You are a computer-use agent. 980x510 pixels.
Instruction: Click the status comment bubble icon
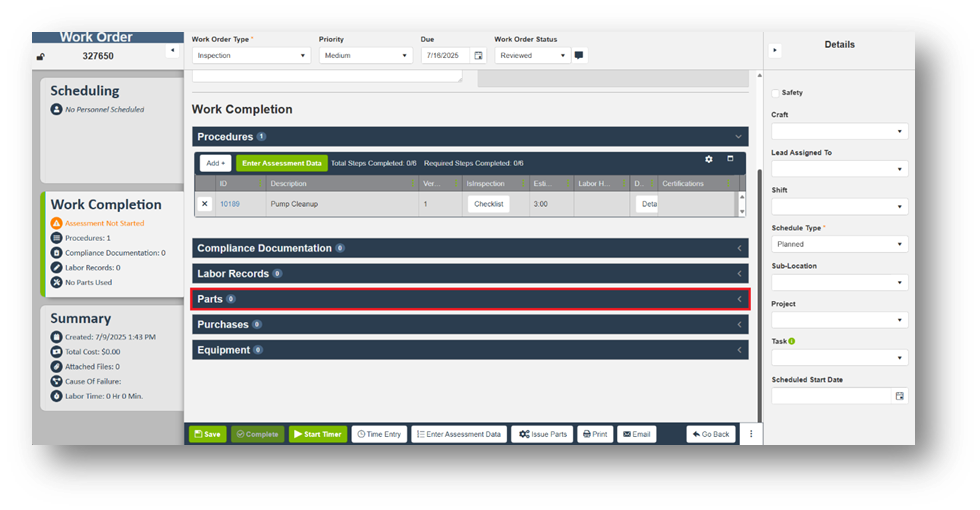(579, 56)
